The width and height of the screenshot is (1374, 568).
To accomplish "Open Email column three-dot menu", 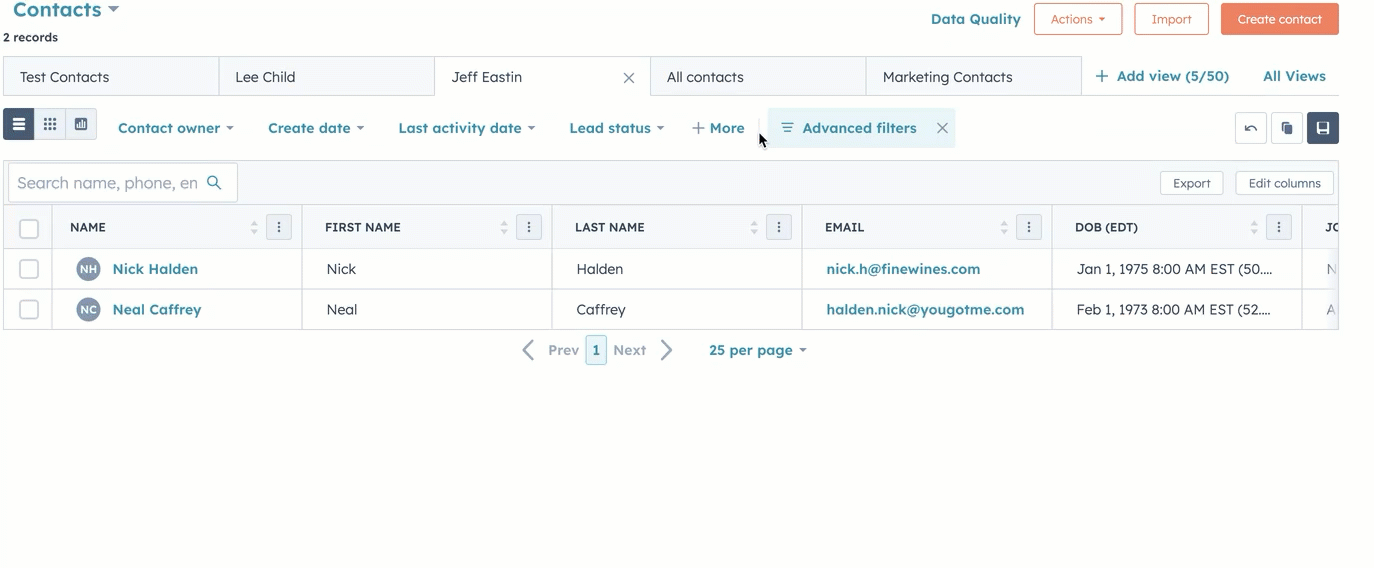I will (1029, 228).
